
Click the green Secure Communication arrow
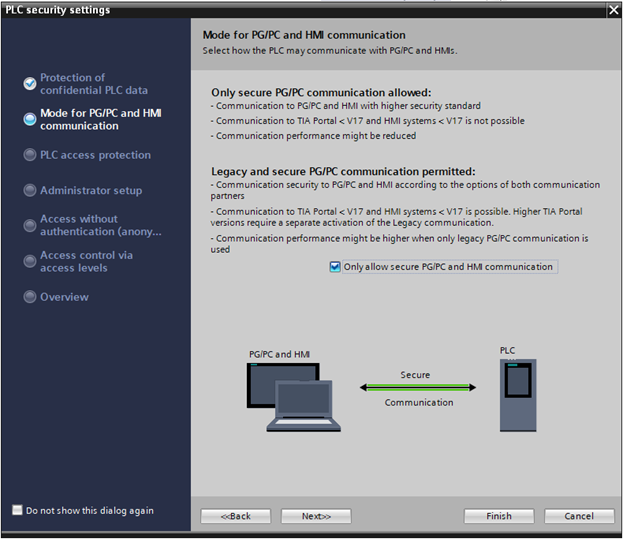[414, 388]
